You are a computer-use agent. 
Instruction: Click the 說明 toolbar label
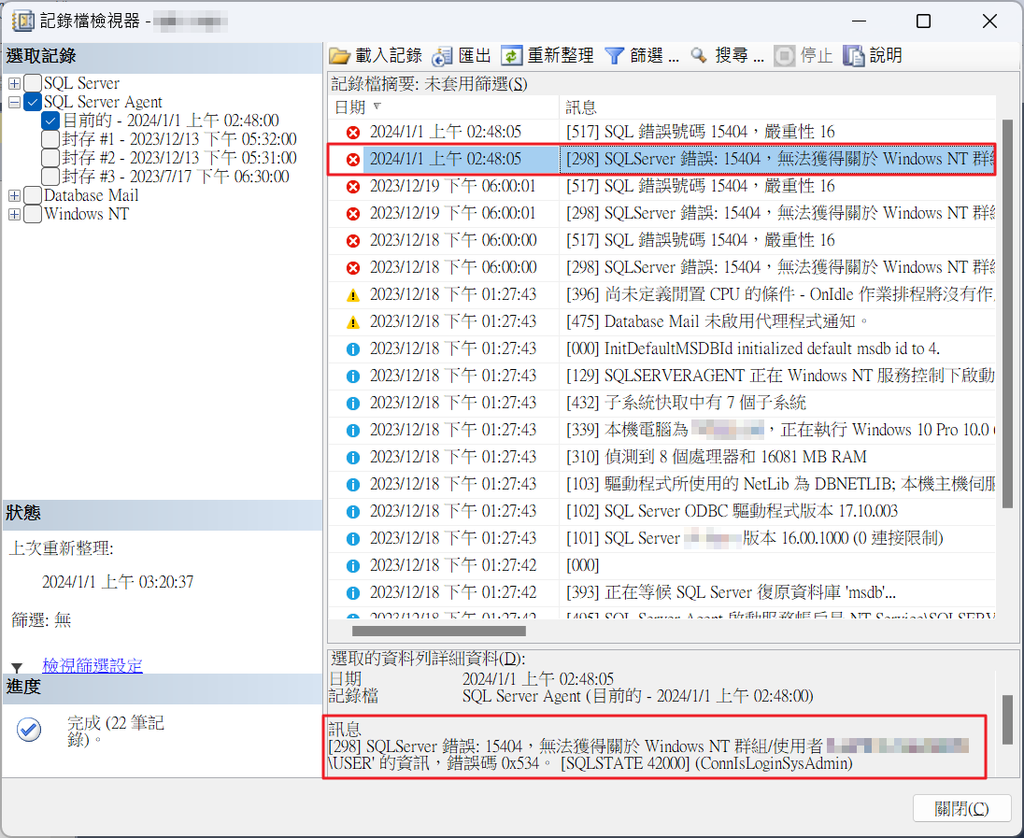886,56
